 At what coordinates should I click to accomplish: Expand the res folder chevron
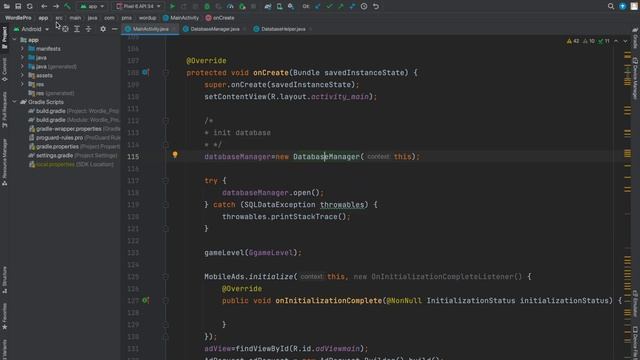[22, 84]
